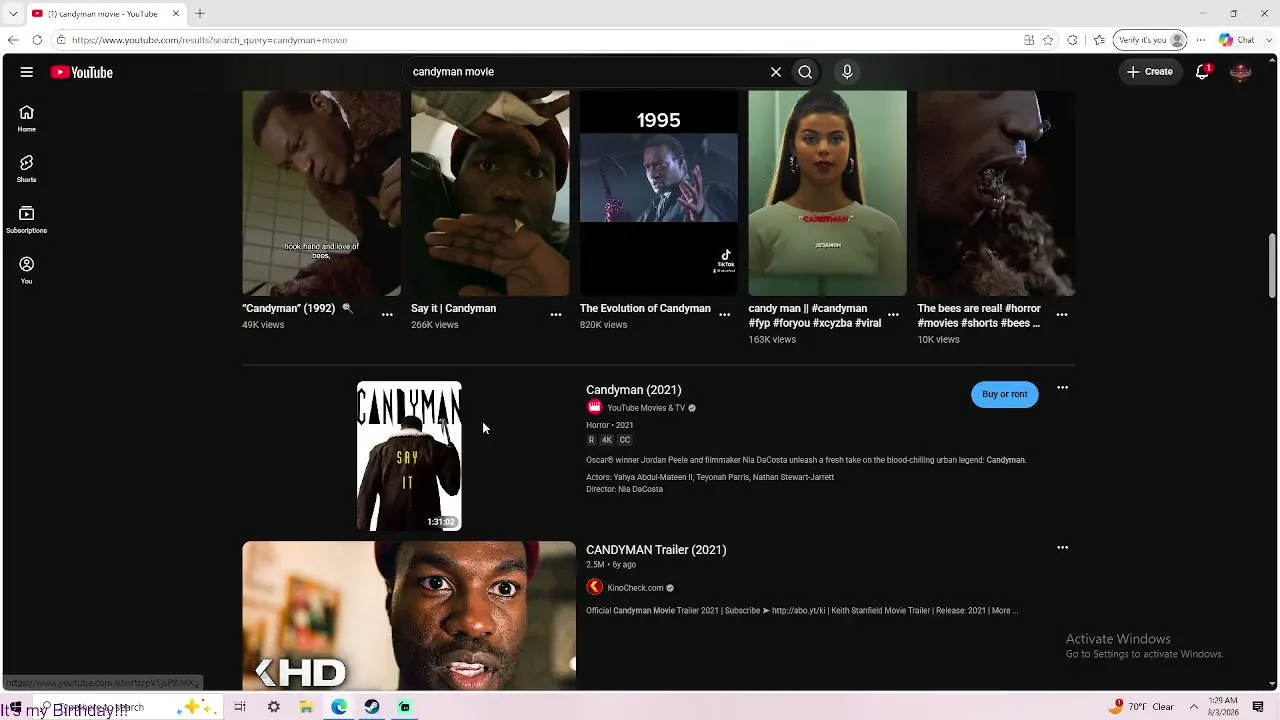
Task: Open the 70°F Clear weather widget
Action: coord(1143,707)
